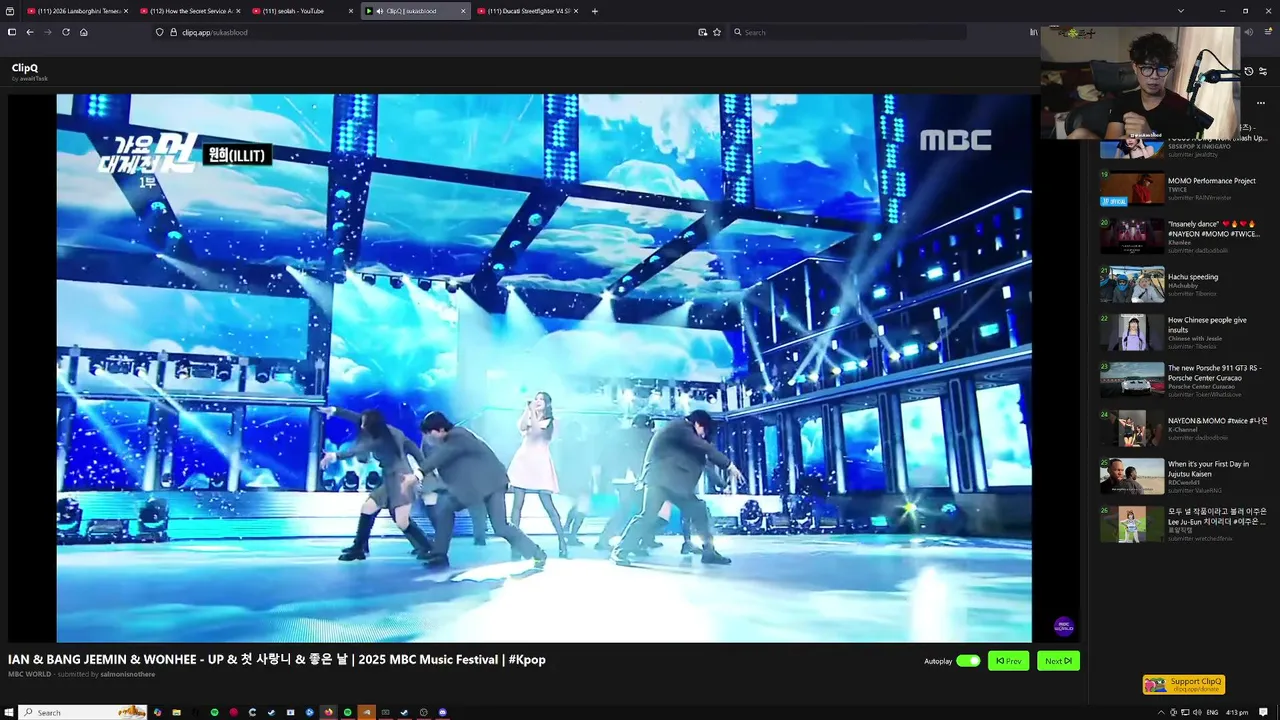The height and width of the screenshot is (720, 1280).
Task: Close the ClipQ | sukasblood tab
Action: click(463, 11)
